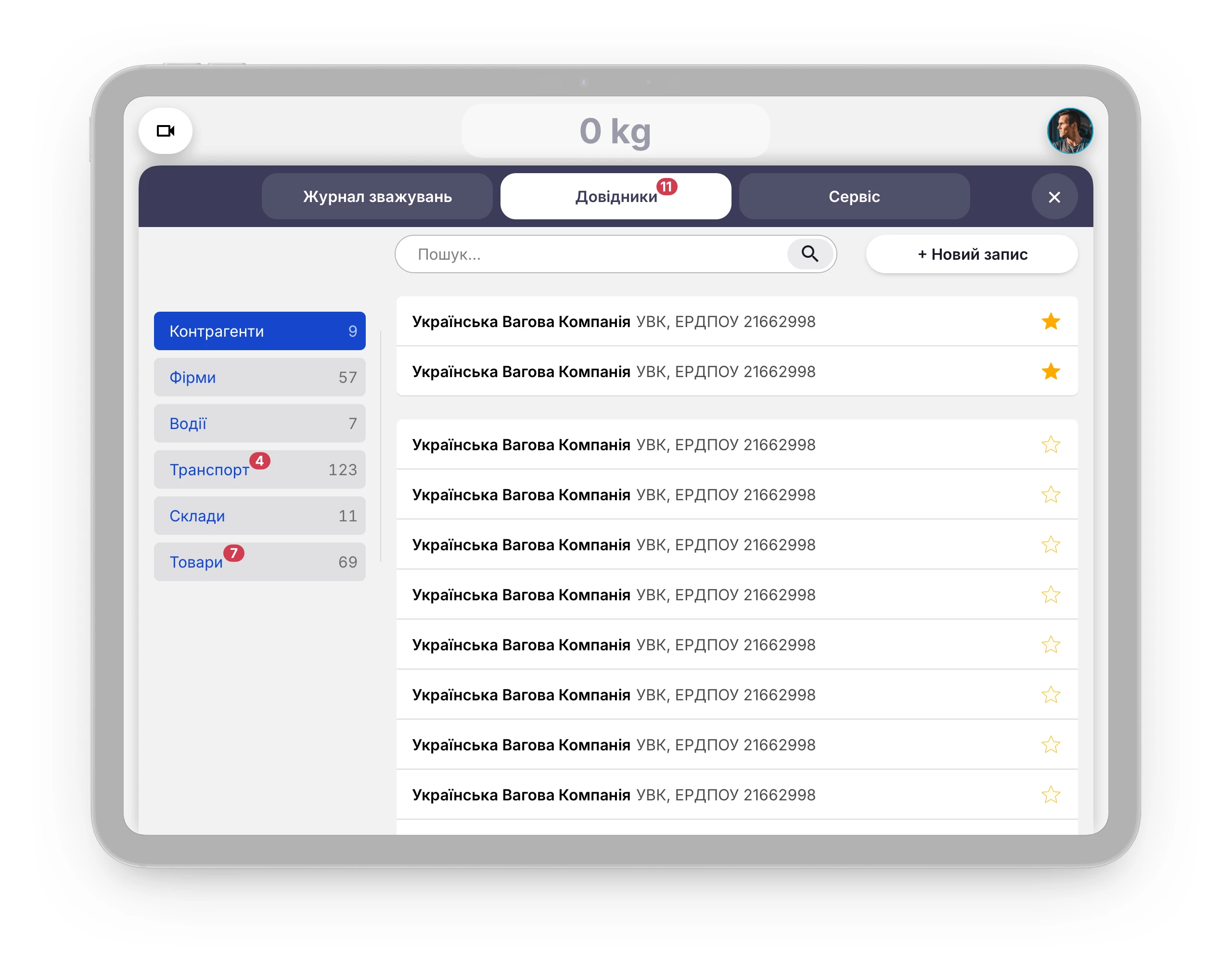Remove star from second favorite row
Image resolution: width=1232 pixels, height=962 pixels.
[1050, 372]
